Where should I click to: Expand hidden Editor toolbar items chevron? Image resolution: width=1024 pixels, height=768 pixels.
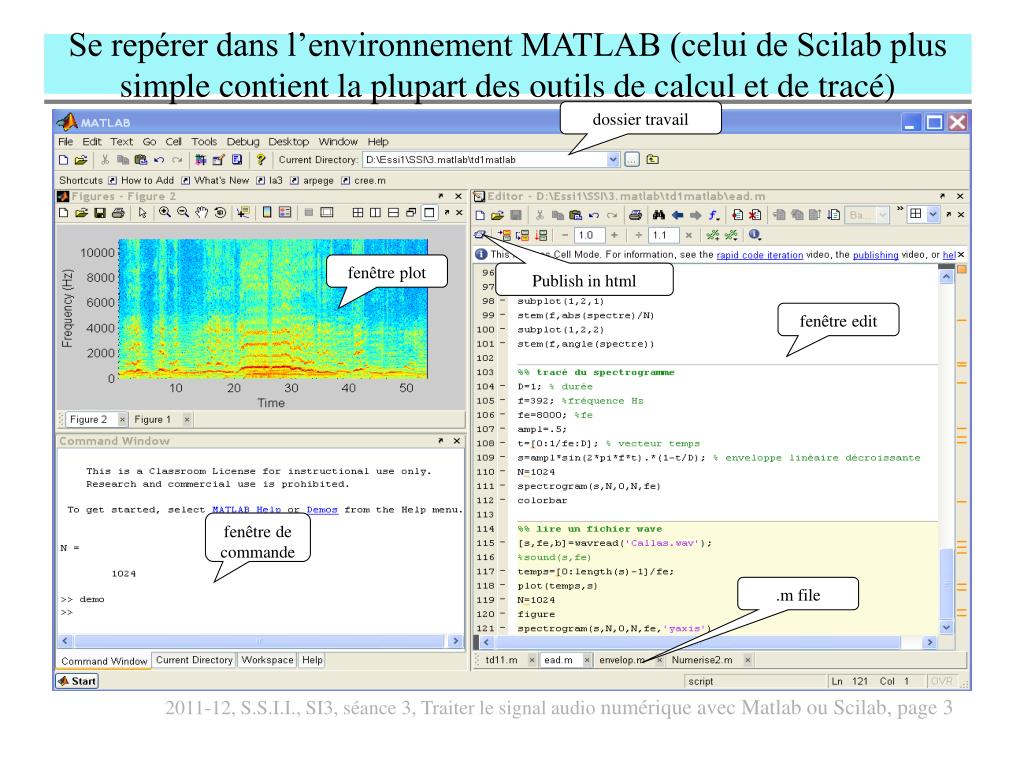[900, 208]
